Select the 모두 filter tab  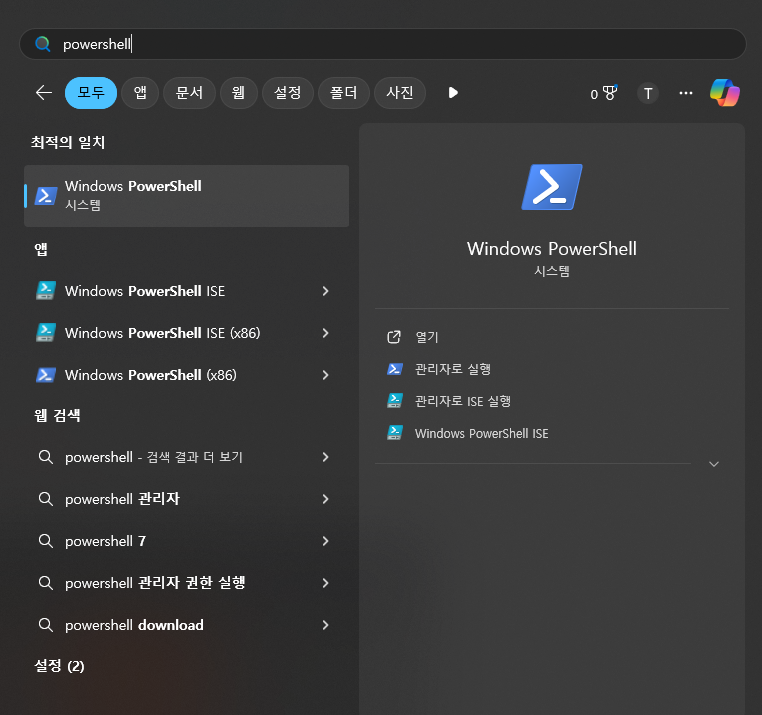(x=91, y=92)
